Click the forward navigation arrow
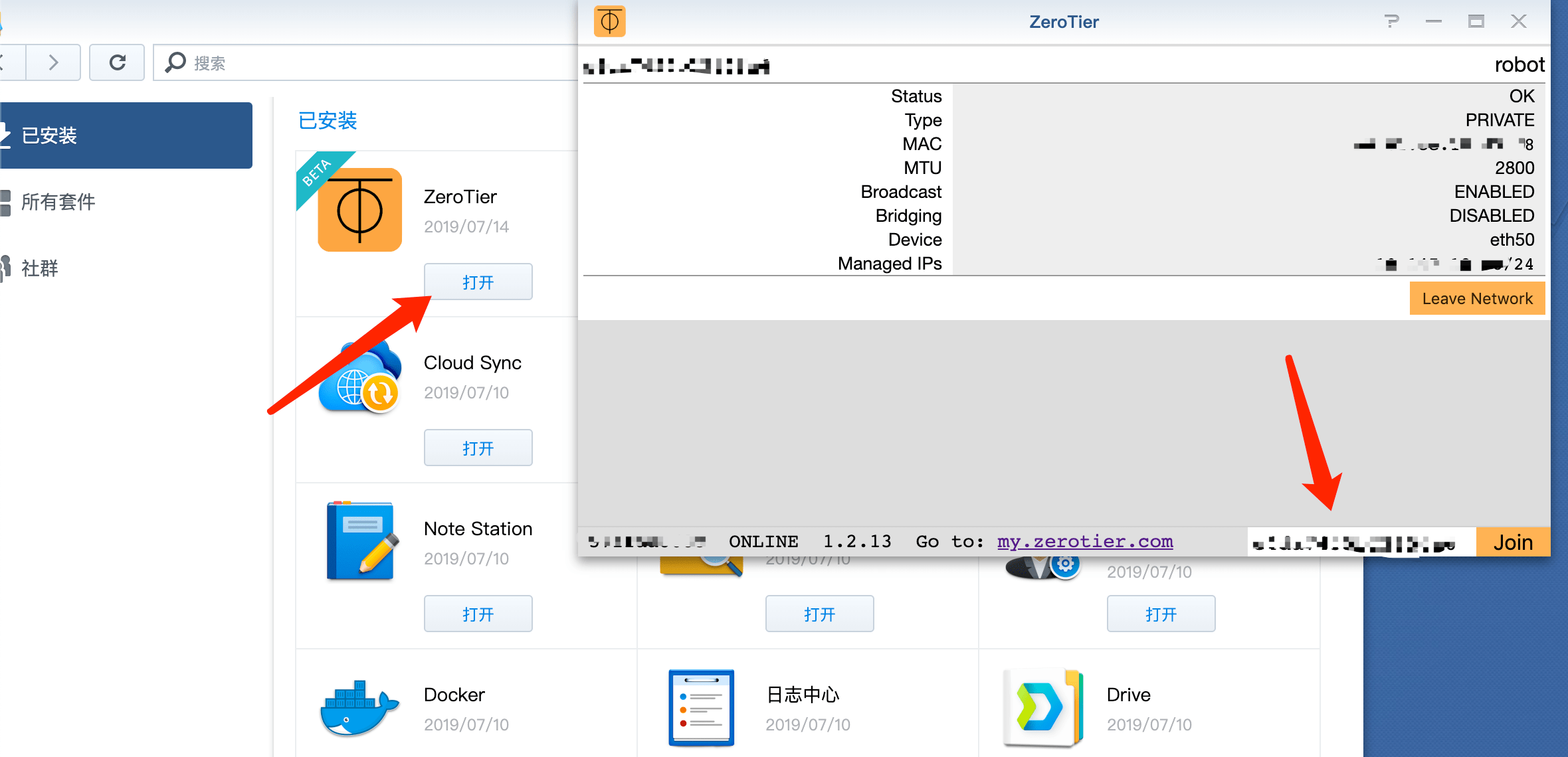The image size is (1568, 757). pos(54,63)
